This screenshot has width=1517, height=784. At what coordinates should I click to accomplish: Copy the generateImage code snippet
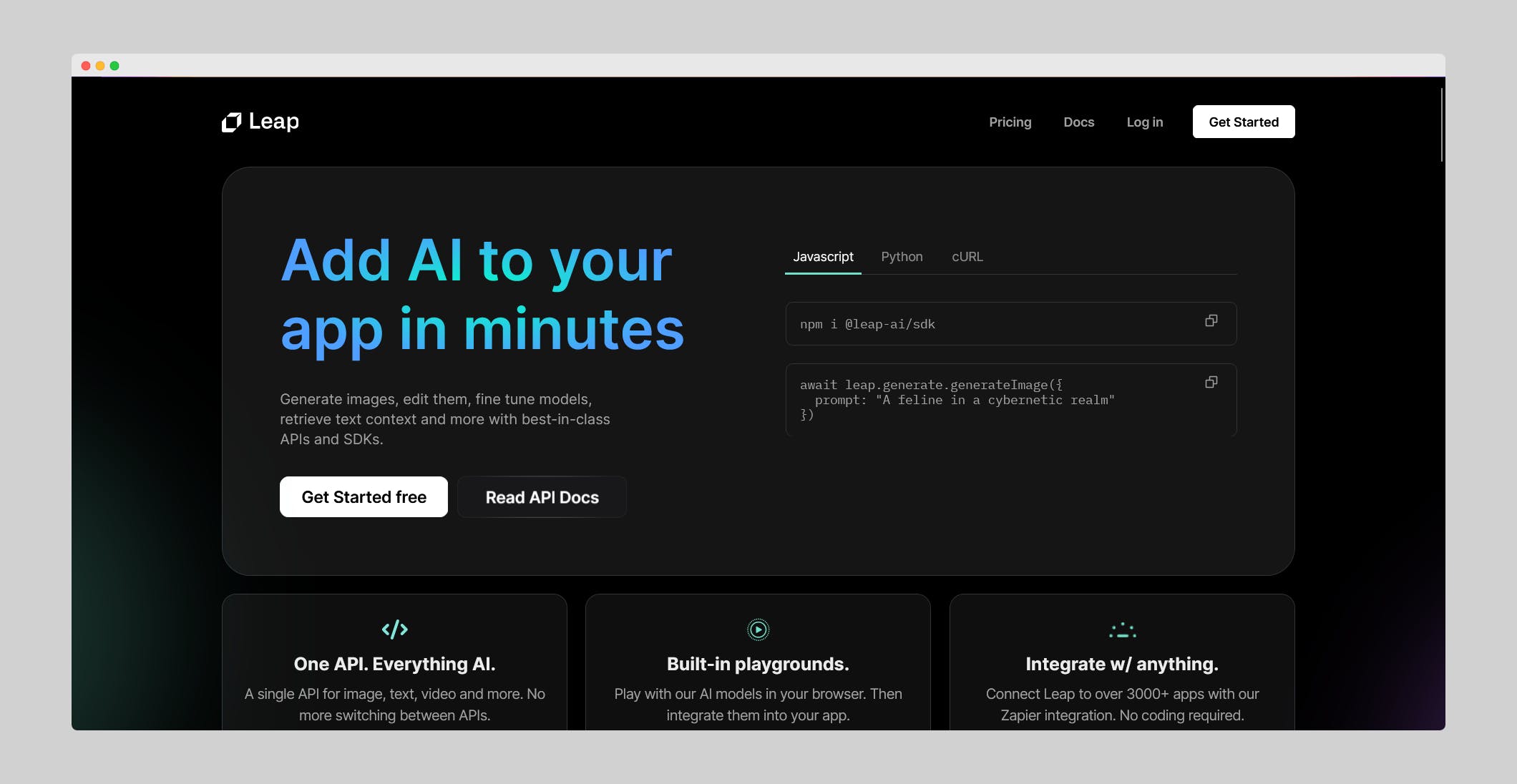pyautogui.click(x=1211, y=383)
